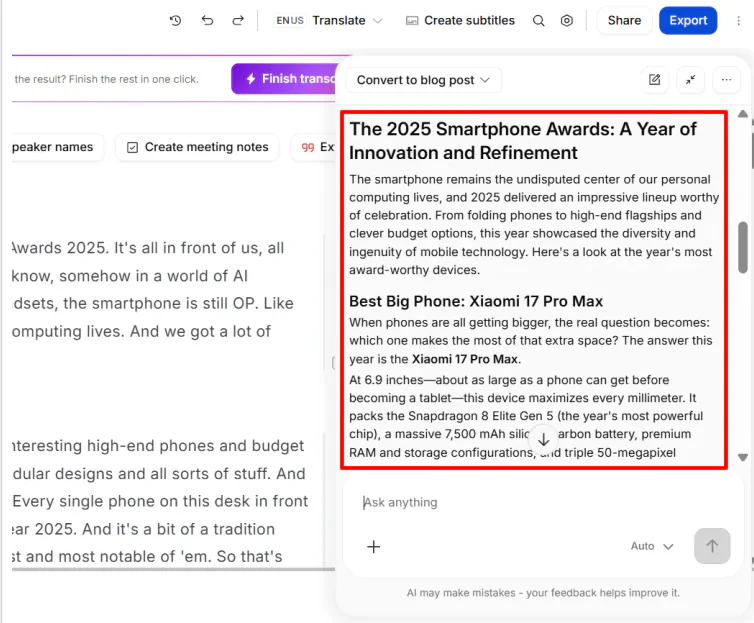Click the Ask anything input field

543,502
